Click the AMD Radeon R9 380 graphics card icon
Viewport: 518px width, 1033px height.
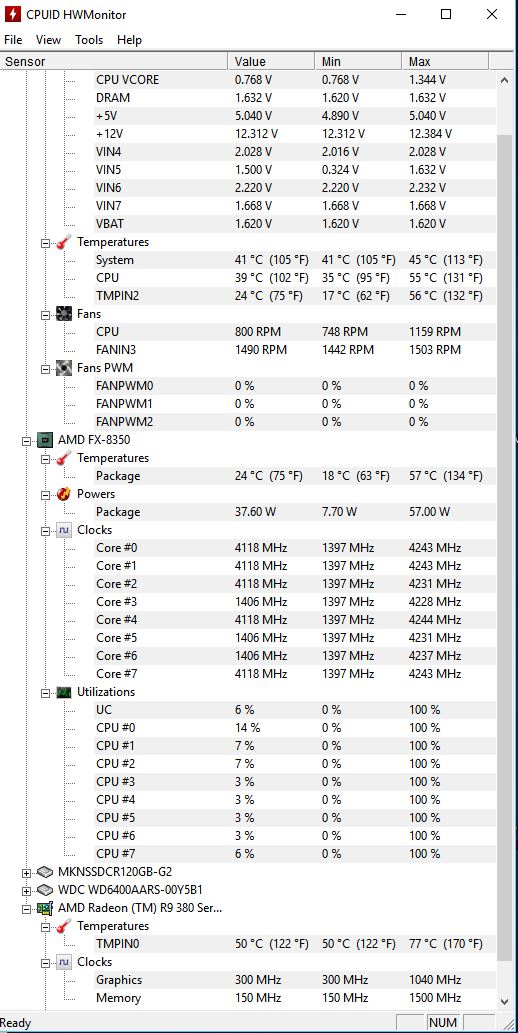coord(45,908)
